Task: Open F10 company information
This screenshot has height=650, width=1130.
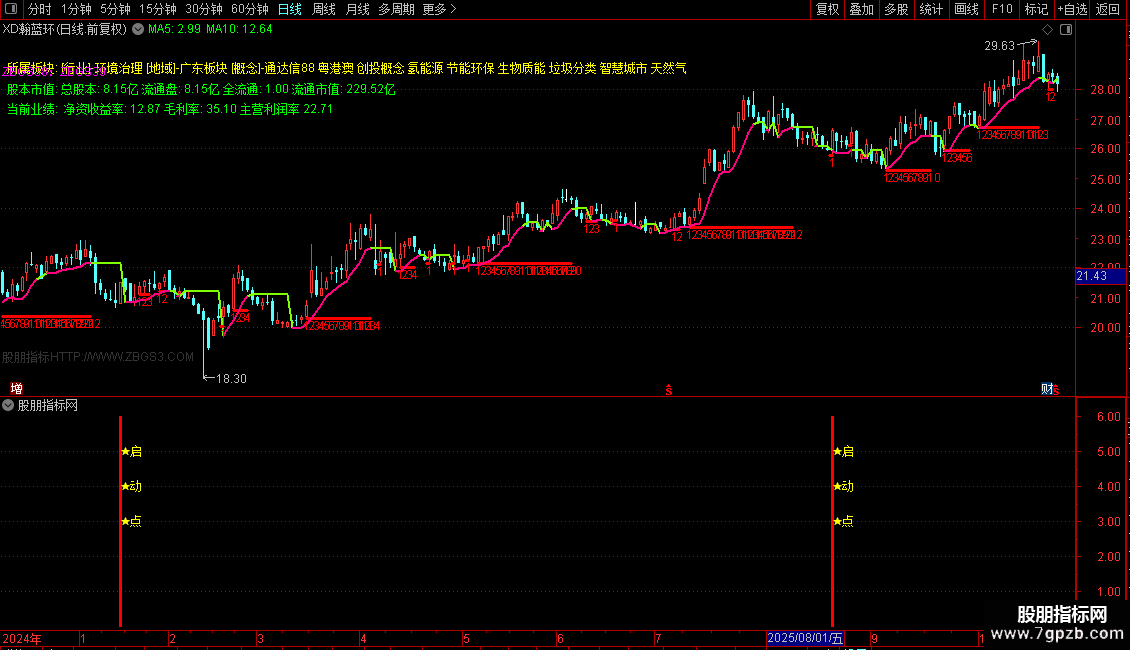Action: [x=1002, y=9]
